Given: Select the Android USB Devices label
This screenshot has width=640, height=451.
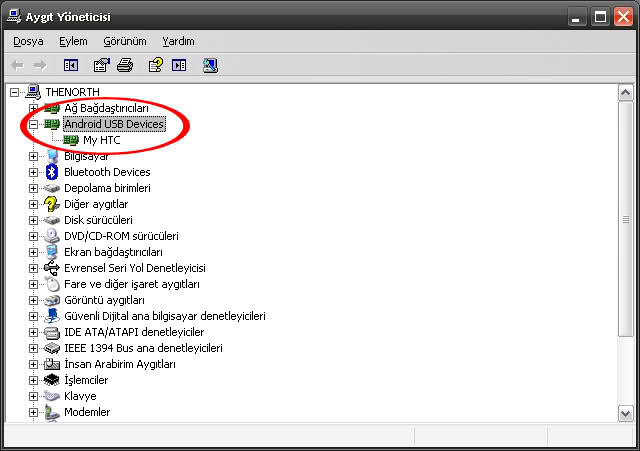Looking at the screenshot, I should 114,124.
